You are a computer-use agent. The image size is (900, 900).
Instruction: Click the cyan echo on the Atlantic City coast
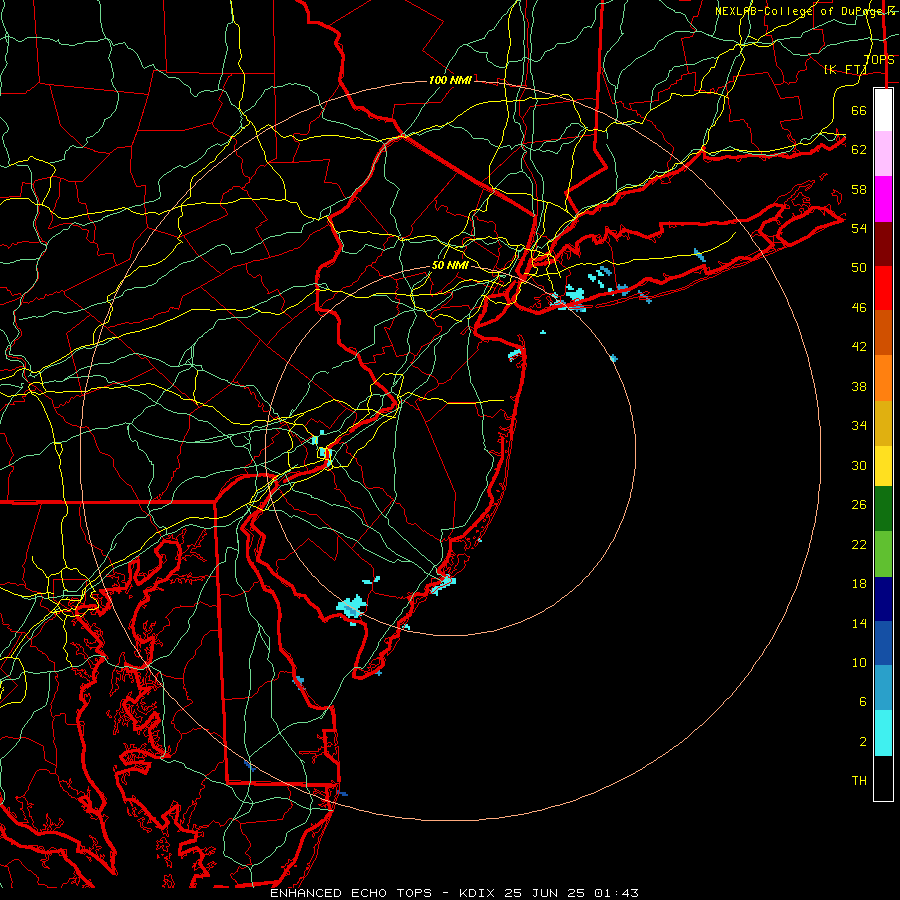443,584
